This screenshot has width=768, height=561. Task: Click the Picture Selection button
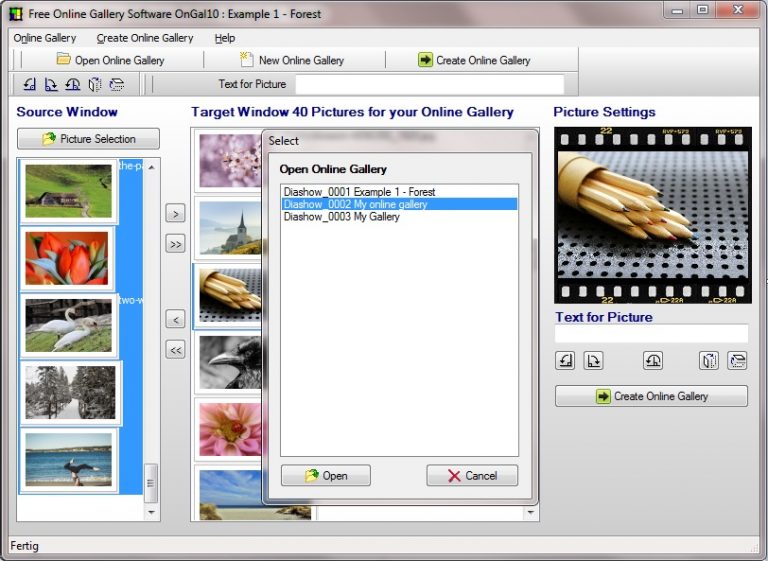tap(88, 139)
